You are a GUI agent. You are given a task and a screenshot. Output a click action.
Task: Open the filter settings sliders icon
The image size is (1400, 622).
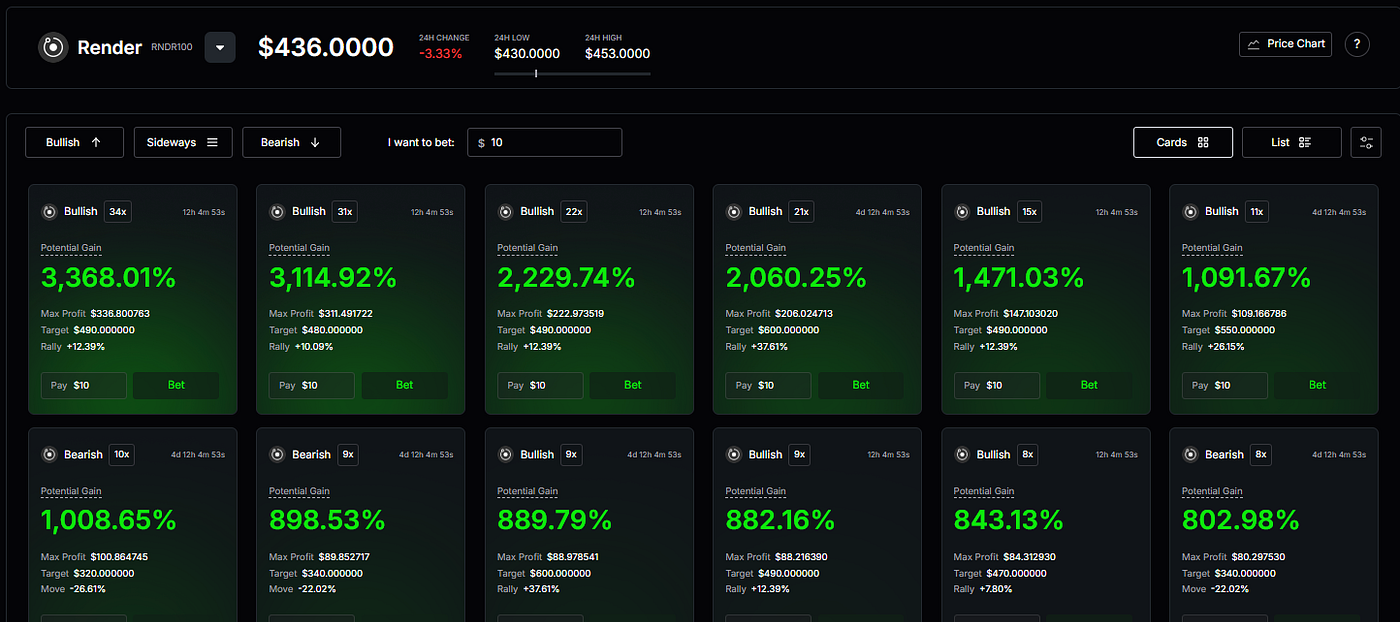click(x=1366, y=142)
